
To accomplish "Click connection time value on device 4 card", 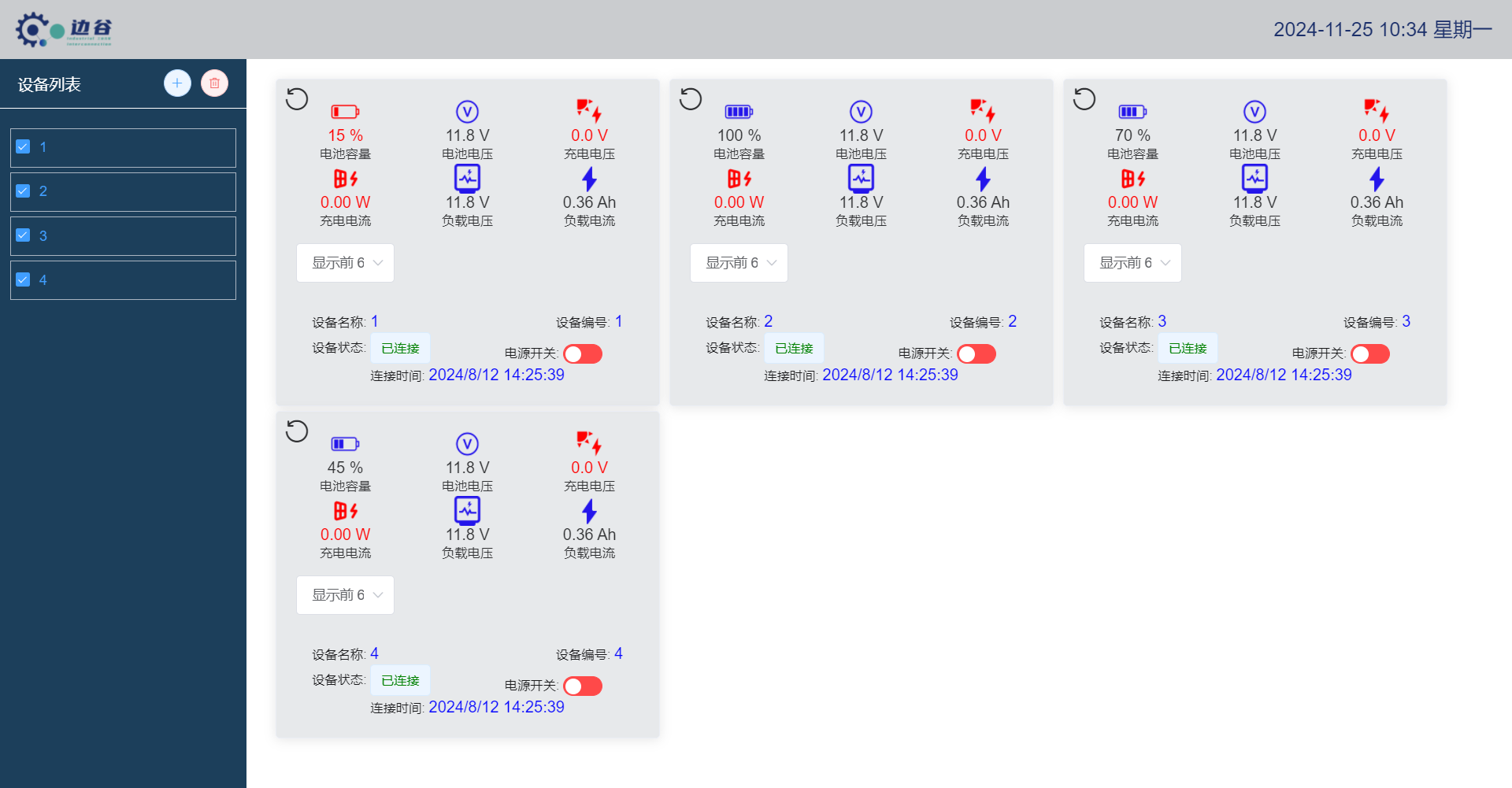I will (496, 707).
